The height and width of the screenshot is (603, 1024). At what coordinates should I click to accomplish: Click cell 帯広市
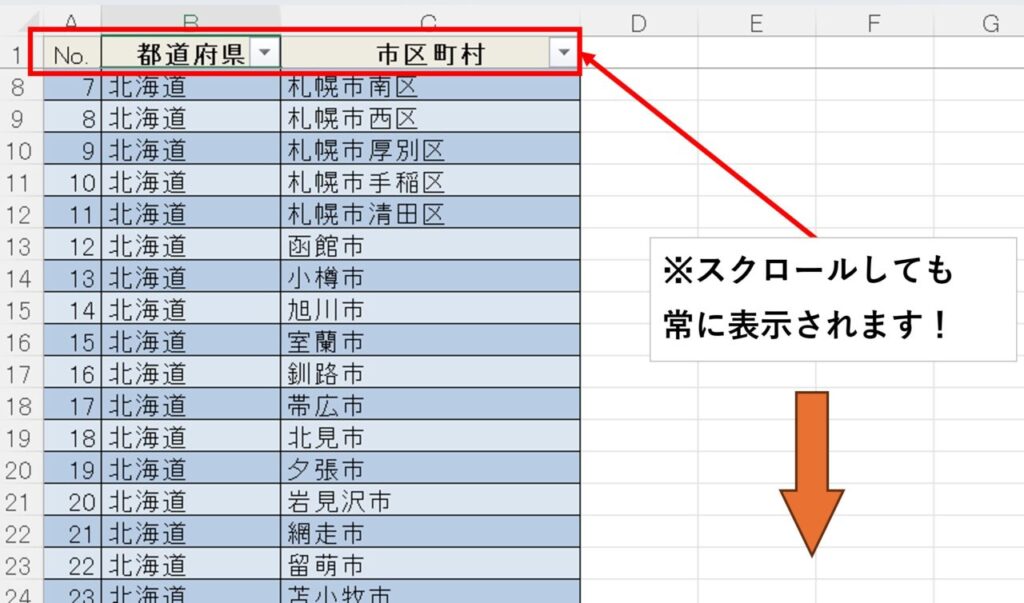pos(430,406)
